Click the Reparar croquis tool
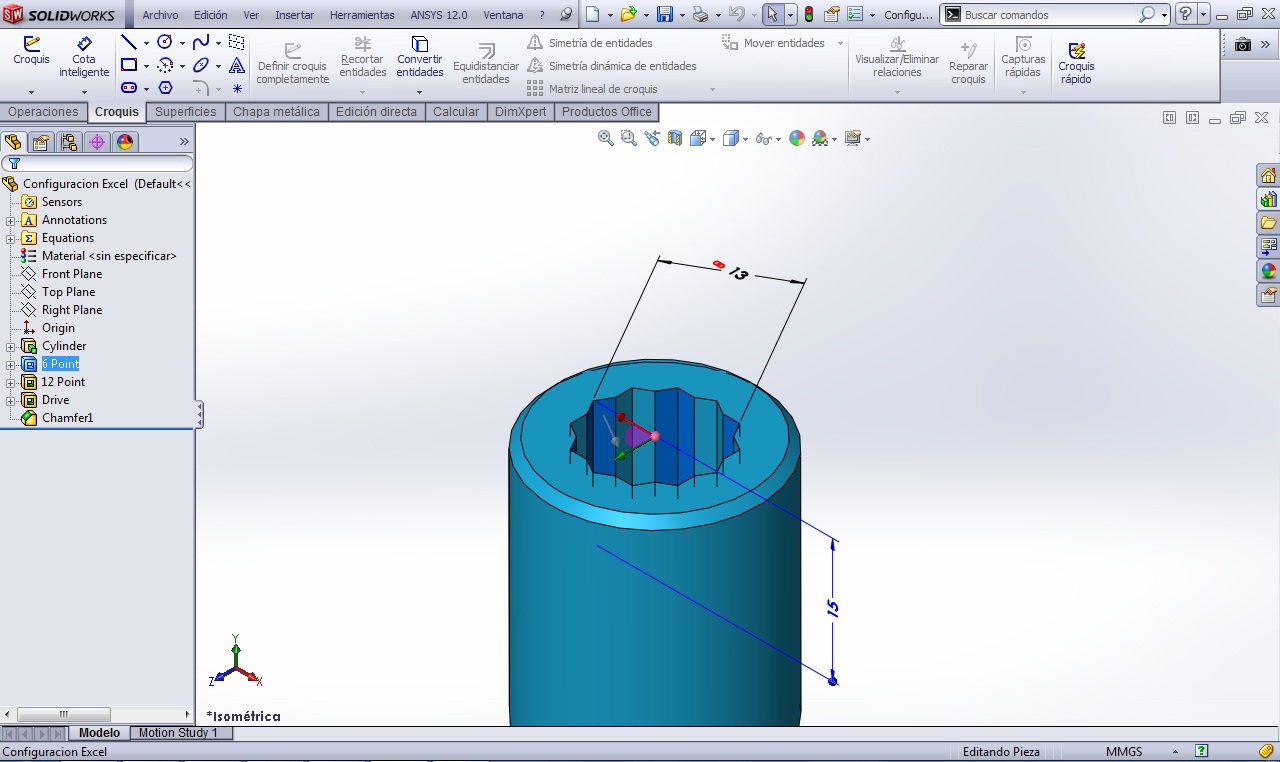1280x762 pixels. 968,64
